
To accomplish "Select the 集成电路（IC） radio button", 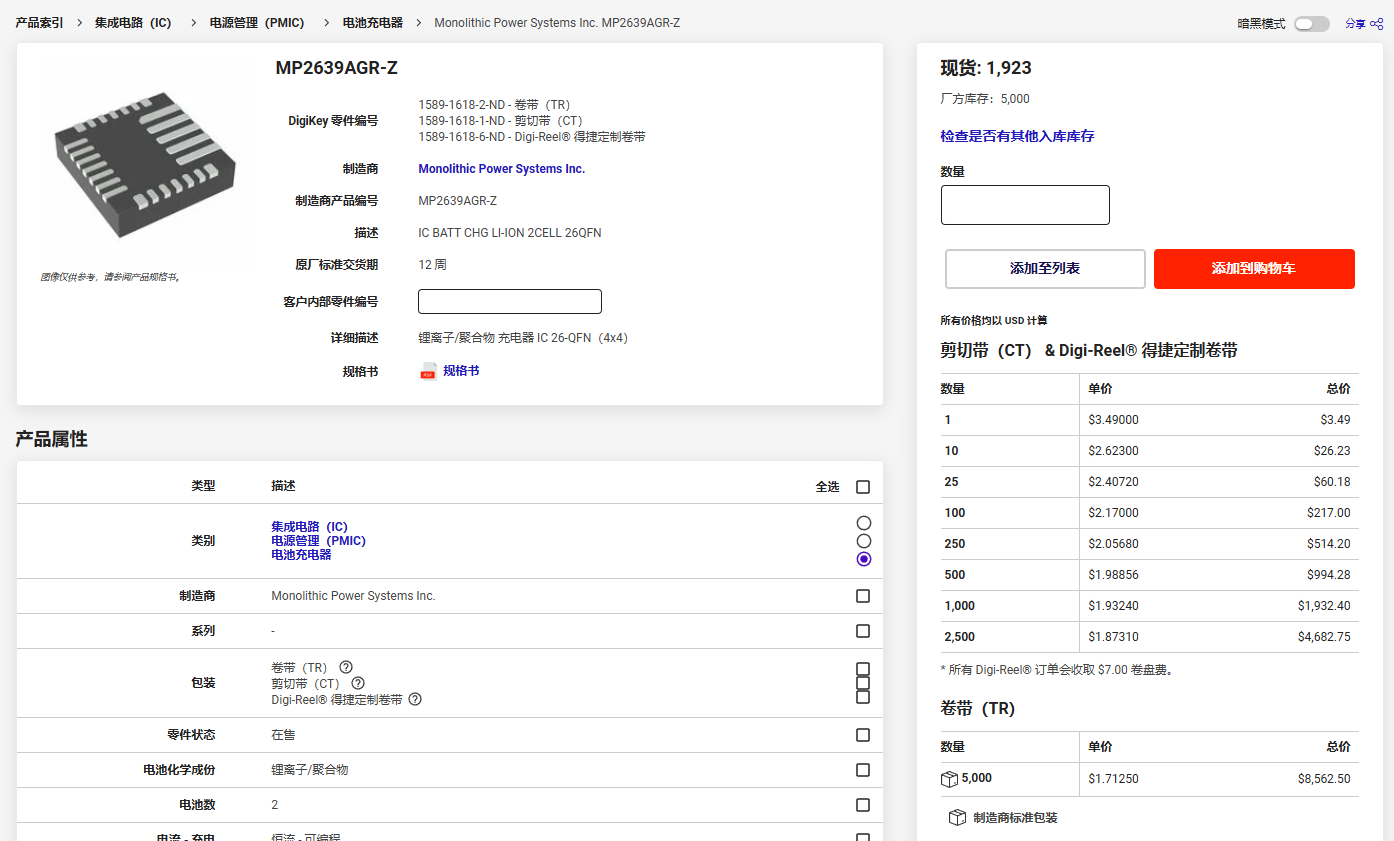I will pos(864,523).
